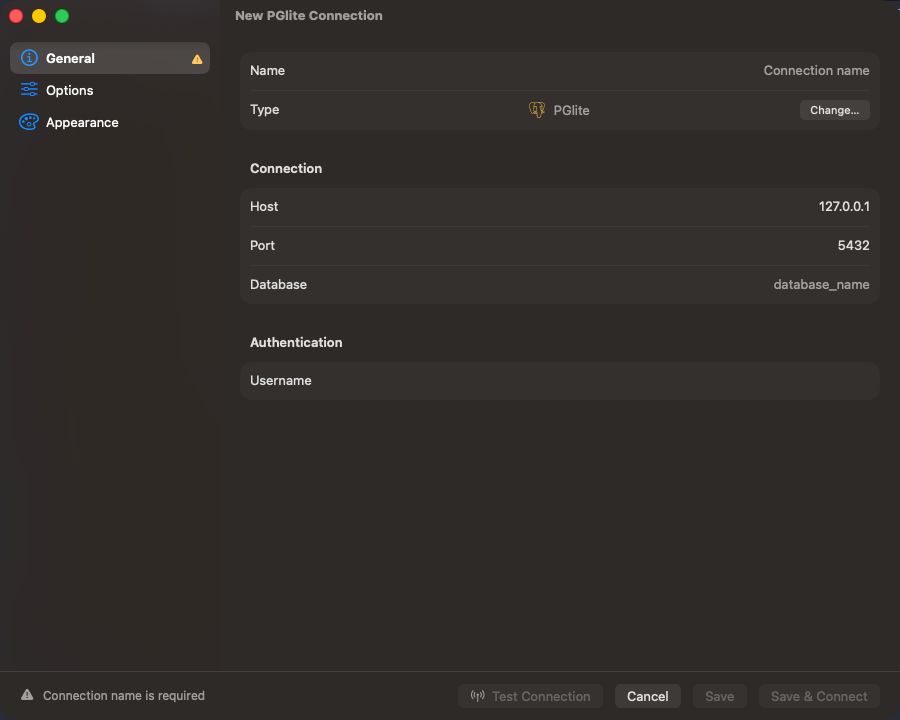The image size is (900, 720).
Task: Click the Test Connection button
Action: tap(530, 696)
